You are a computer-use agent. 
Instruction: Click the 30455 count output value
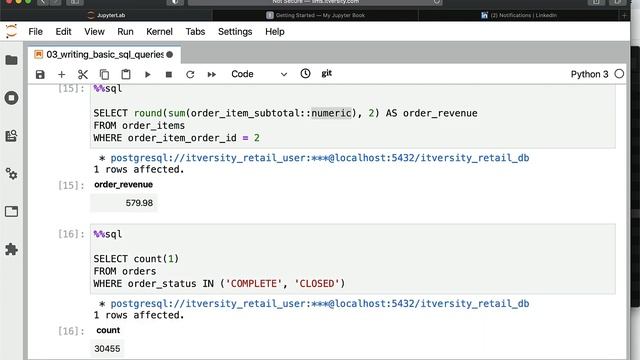107,349
